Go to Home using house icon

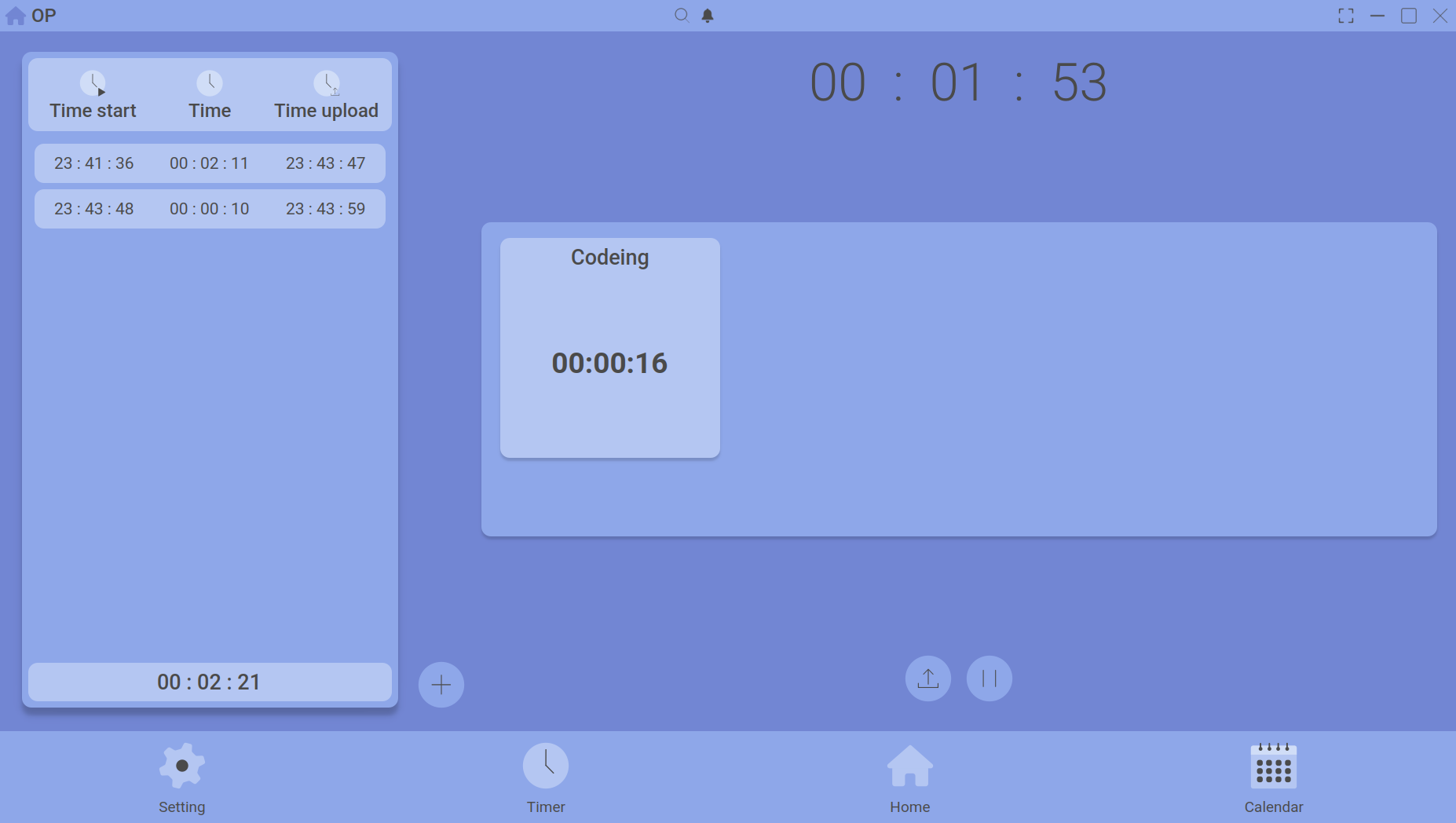[x=910, y=766]
